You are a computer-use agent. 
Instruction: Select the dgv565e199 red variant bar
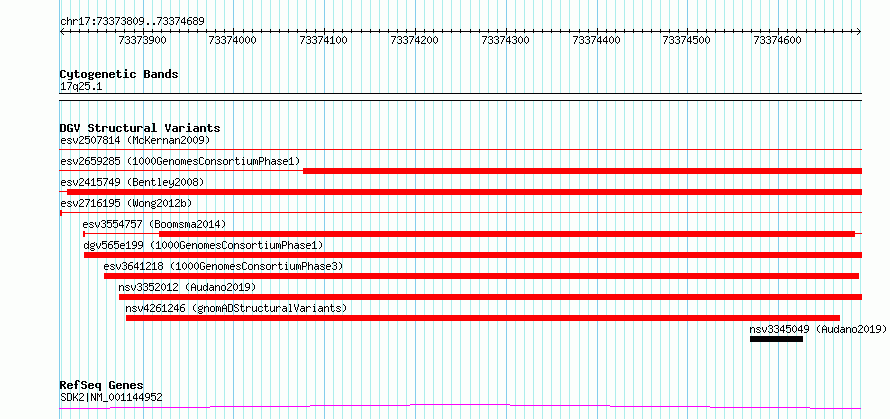(x=473, y=255)
